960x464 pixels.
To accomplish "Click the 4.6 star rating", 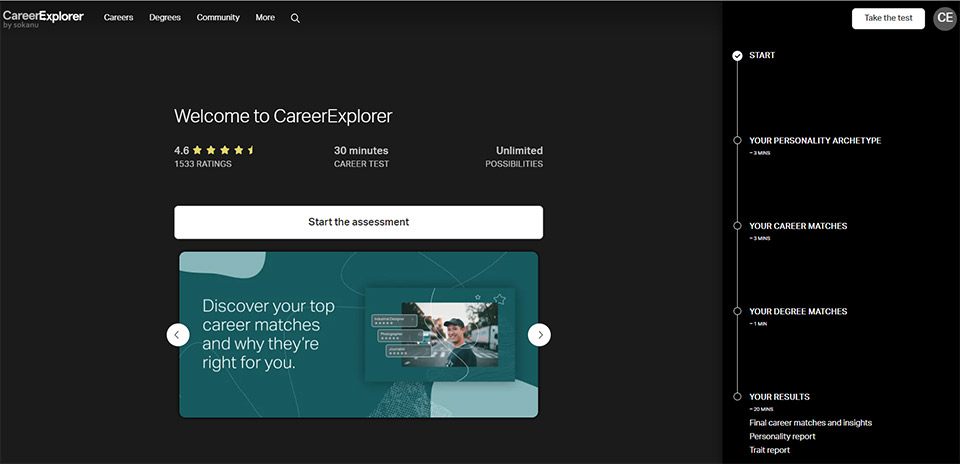I will (214, 150).
